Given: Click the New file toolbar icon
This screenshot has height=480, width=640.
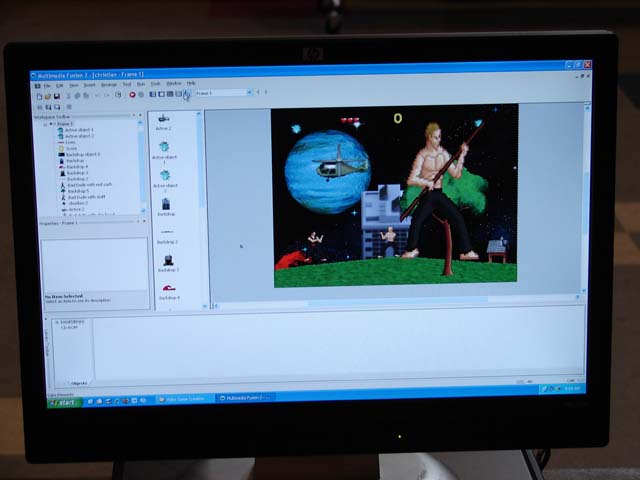Looking at the screenshot, I should point(39,95).
